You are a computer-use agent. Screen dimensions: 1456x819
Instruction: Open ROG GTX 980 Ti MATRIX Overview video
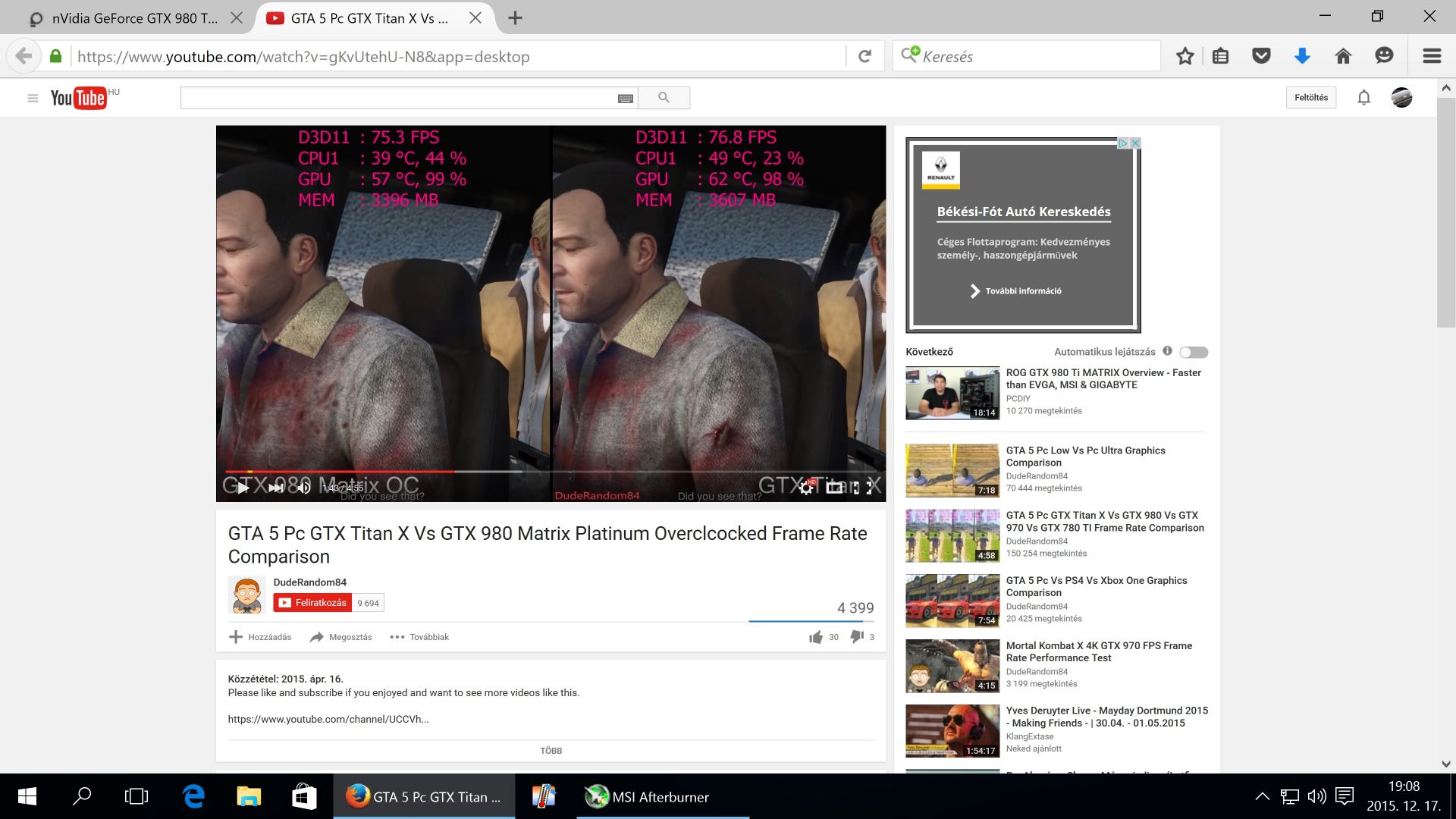click(1103, 378)
